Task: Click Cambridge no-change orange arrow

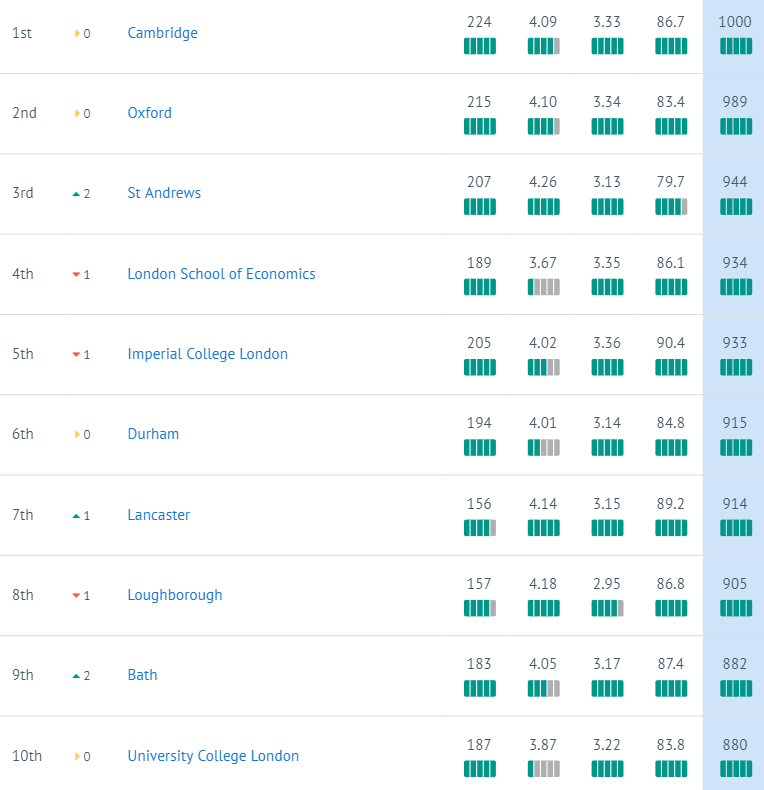Action: [77, 33]
